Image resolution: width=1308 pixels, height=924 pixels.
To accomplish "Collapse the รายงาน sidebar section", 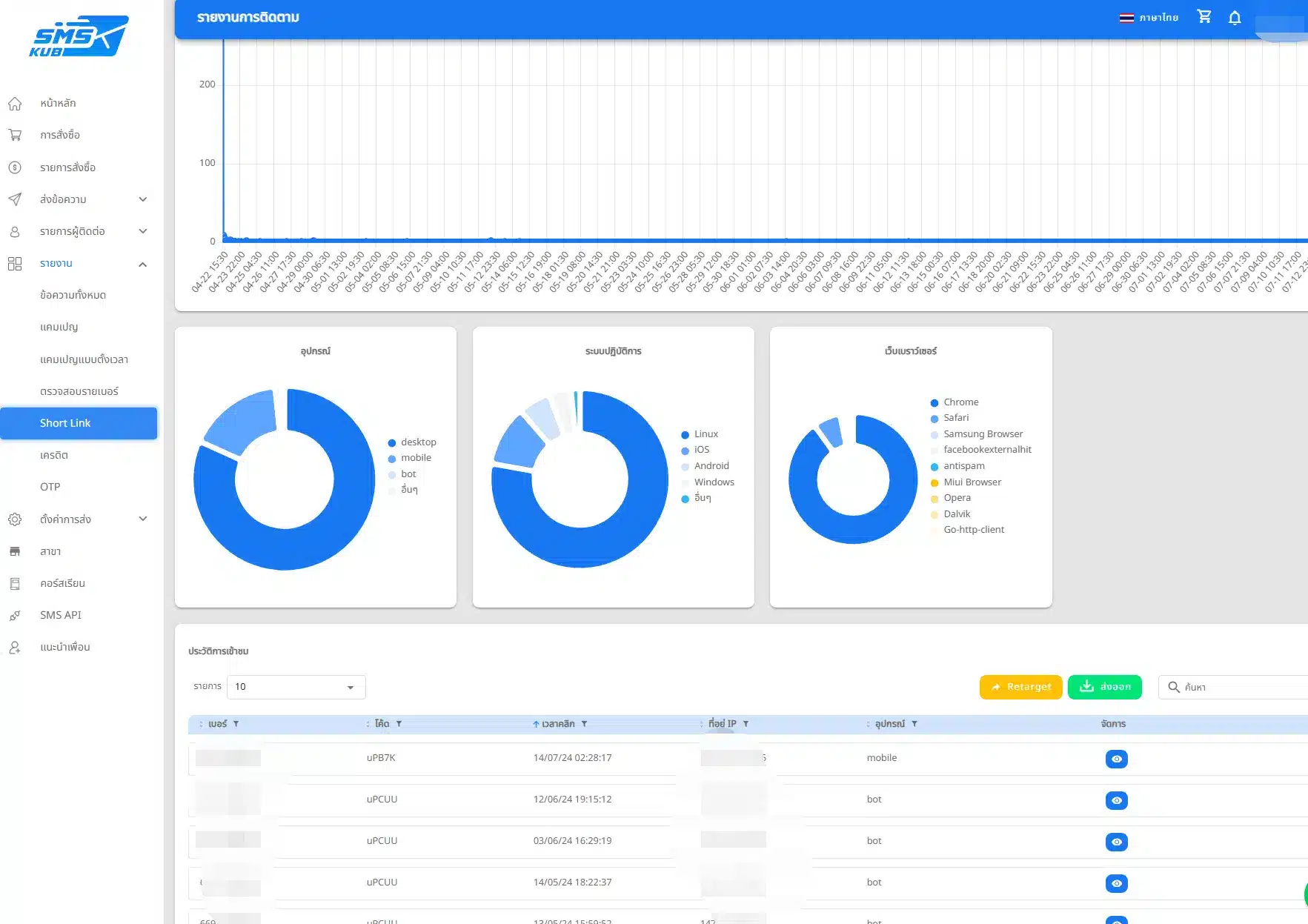I will (x=143, y=264).
